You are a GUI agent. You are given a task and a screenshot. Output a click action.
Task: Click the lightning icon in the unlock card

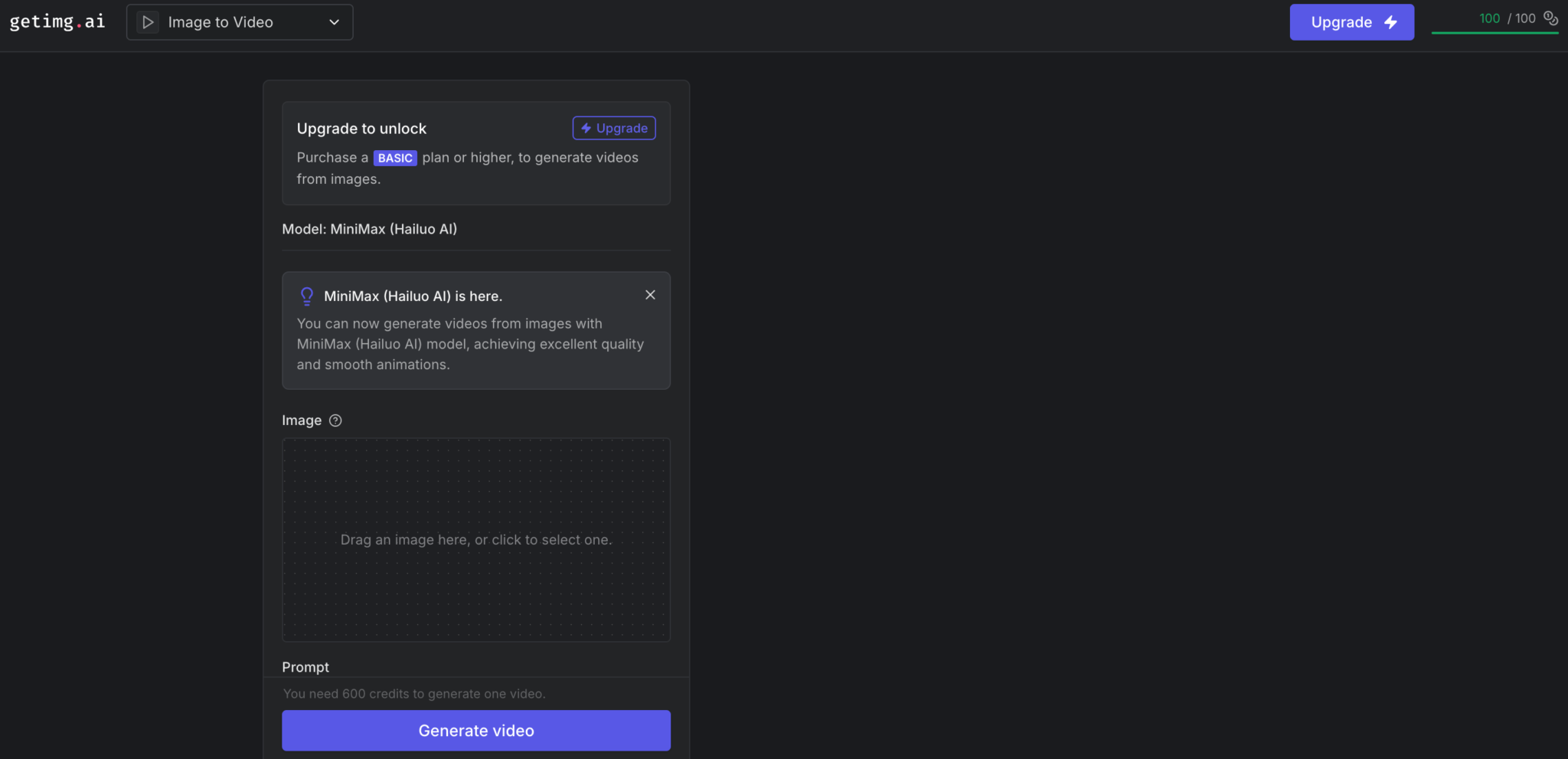pyautogui.click(x=586, y=128)
